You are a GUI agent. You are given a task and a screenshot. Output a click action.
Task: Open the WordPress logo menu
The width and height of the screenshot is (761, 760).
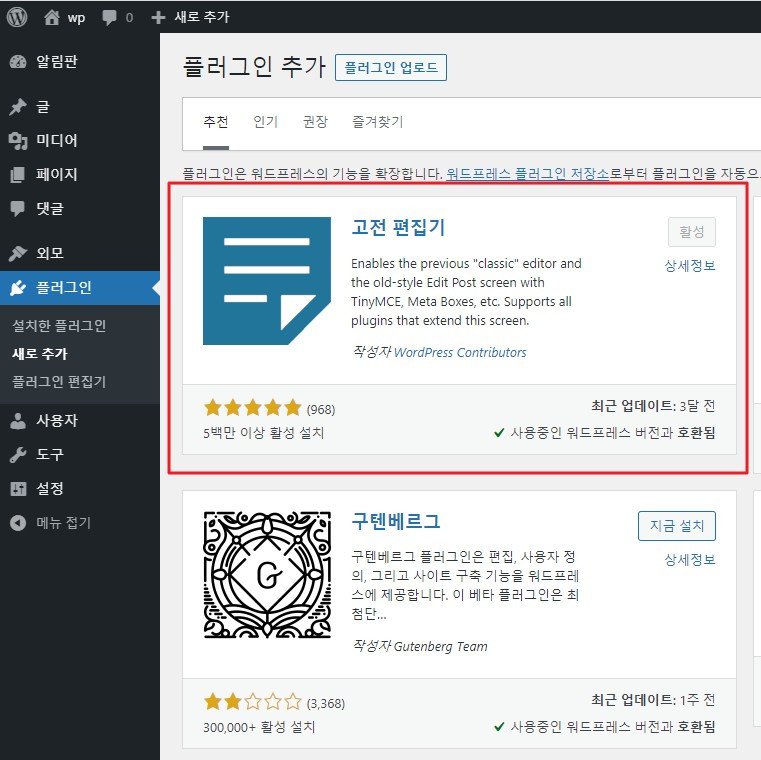17,17
